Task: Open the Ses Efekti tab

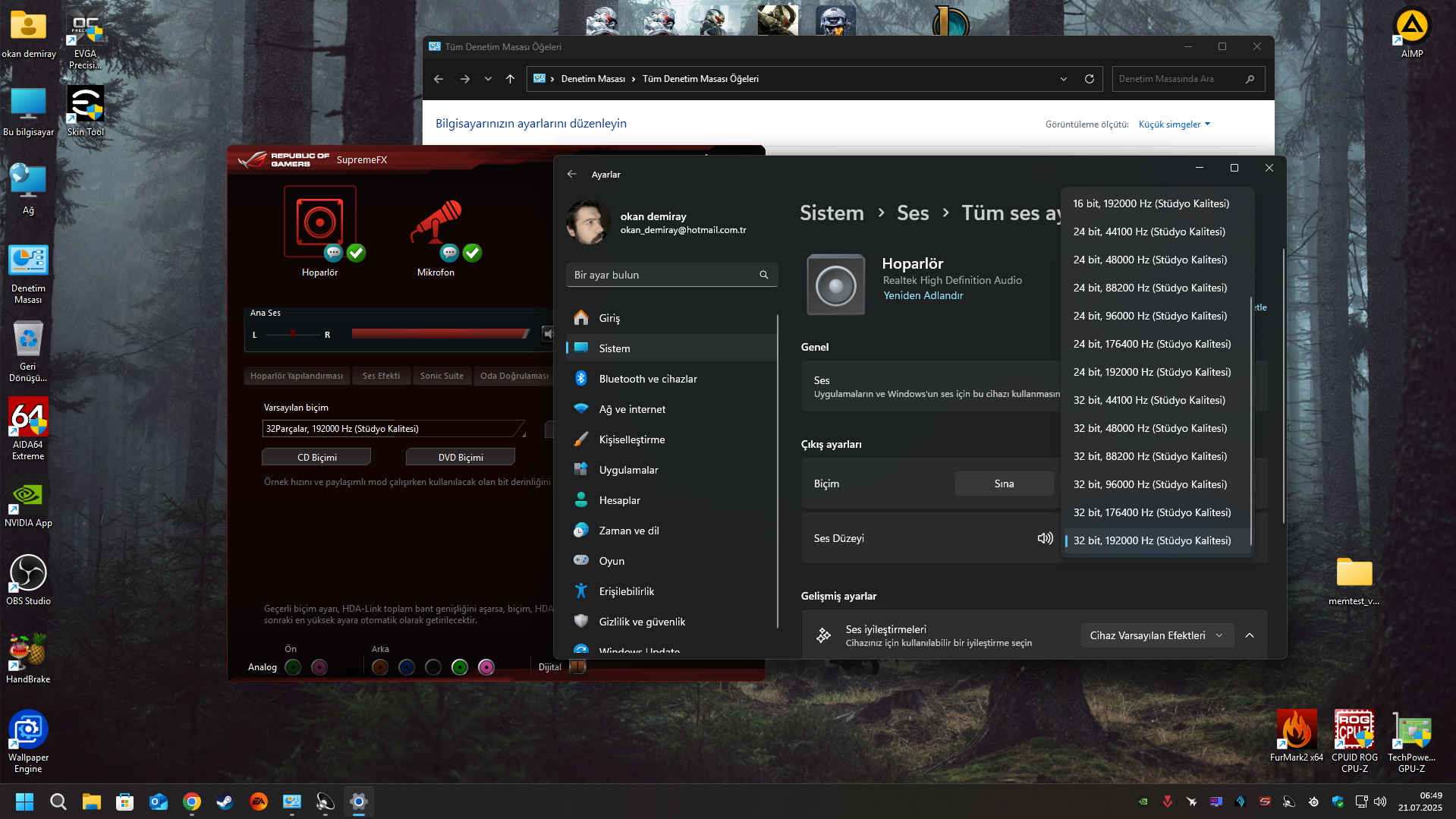Action: click(381, 376)
